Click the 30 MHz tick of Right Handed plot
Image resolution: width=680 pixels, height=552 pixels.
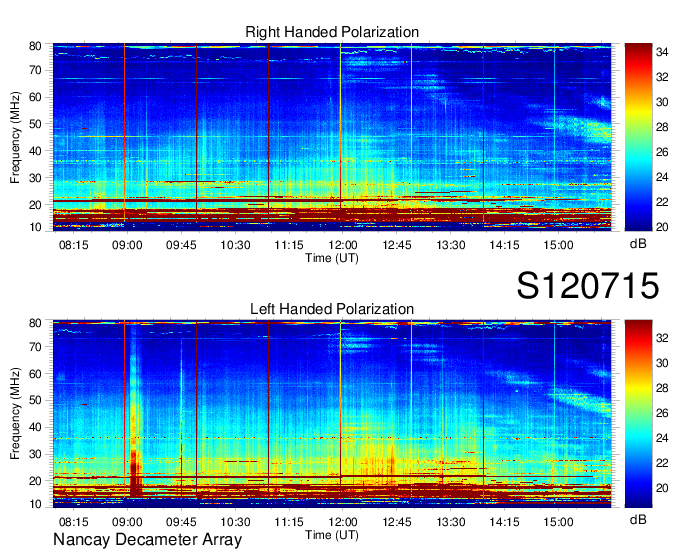35,178
